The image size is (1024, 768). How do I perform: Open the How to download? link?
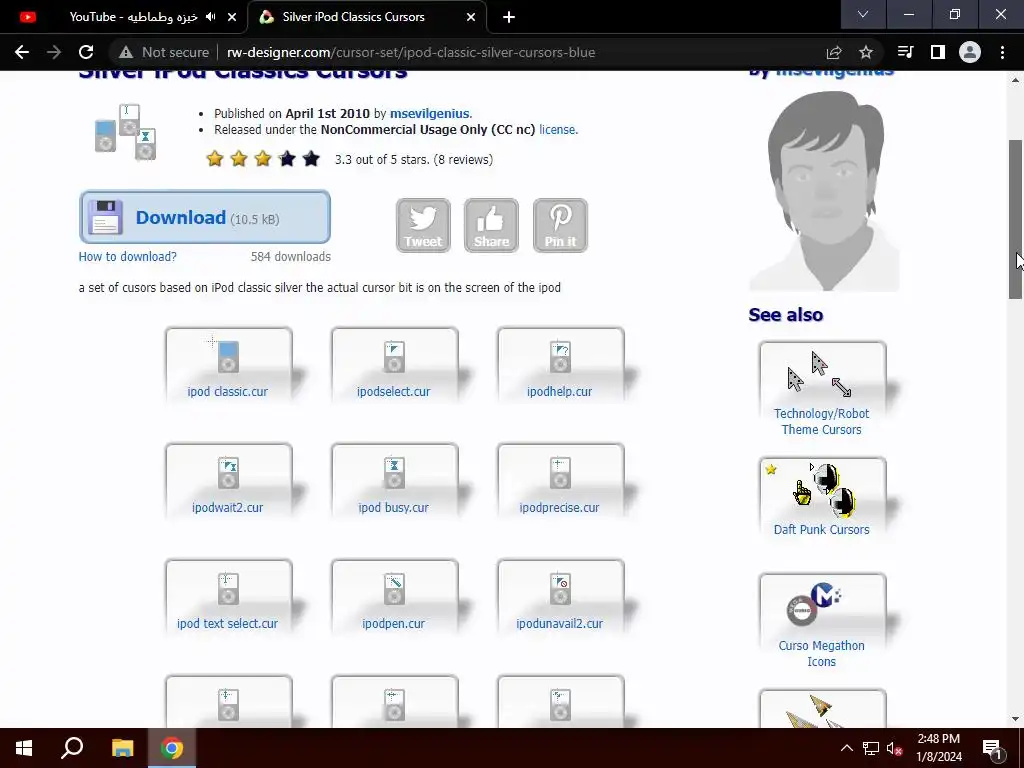127,257
